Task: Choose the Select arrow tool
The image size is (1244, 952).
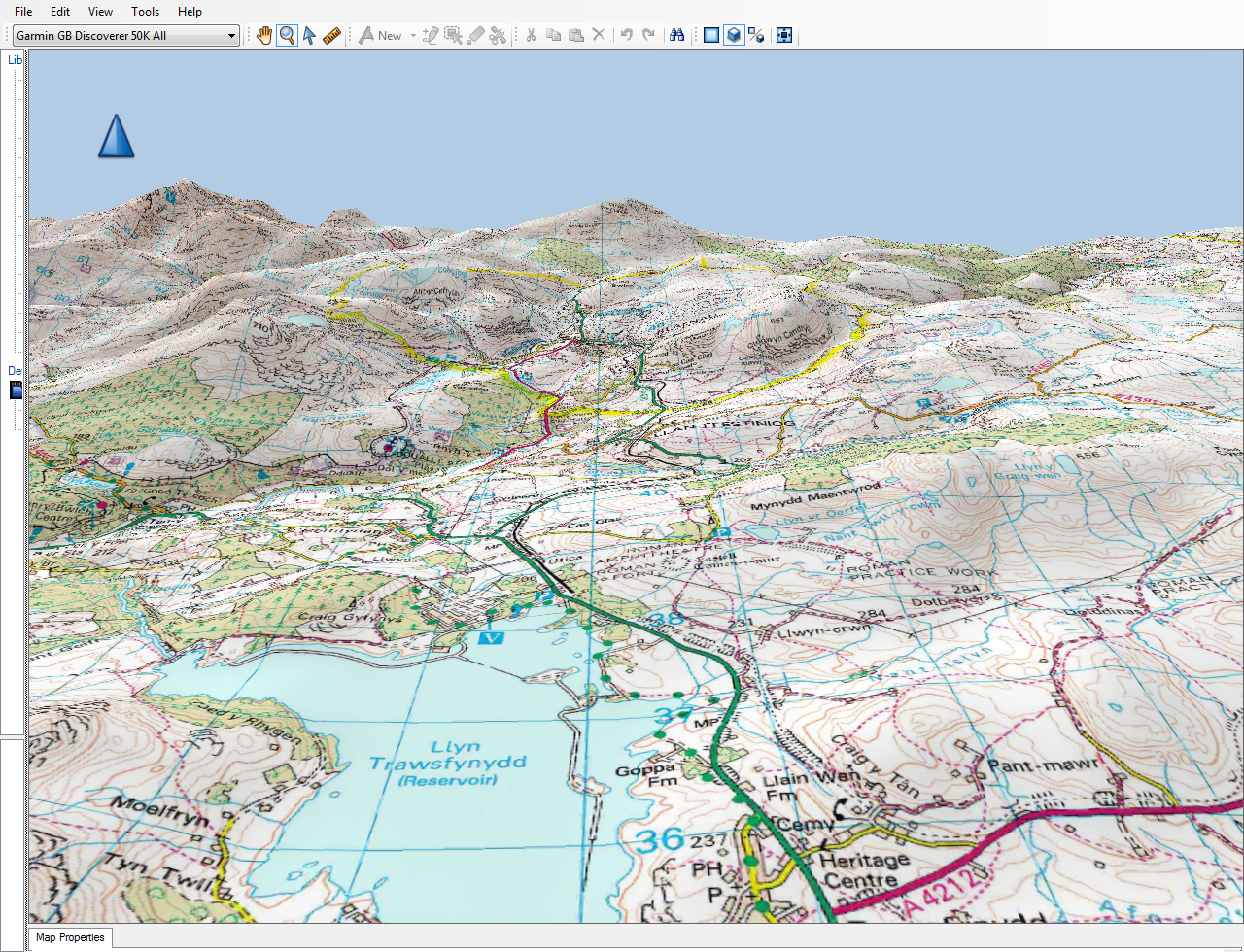Action: tap(309, 36)
